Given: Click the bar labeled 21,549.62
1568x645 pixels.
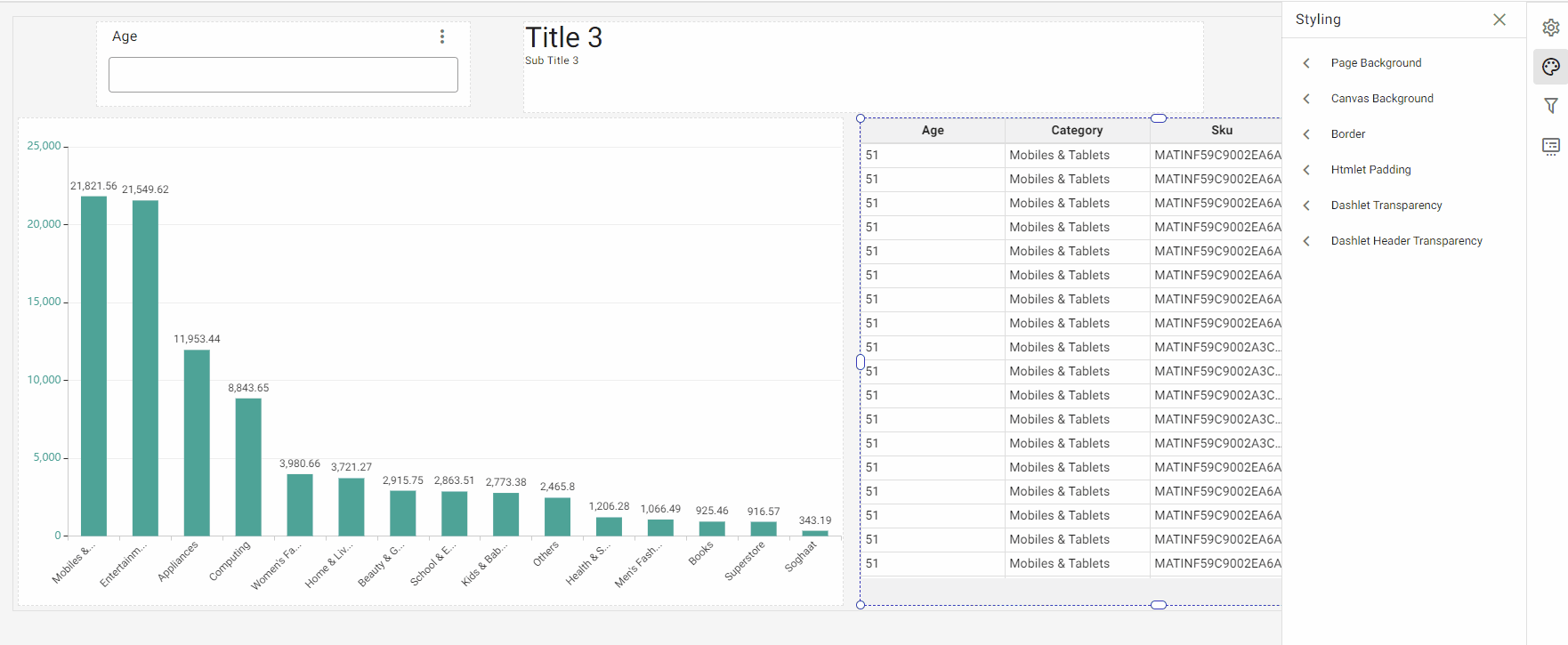Looking at the screenshot, I should click(x=145, y=368).
